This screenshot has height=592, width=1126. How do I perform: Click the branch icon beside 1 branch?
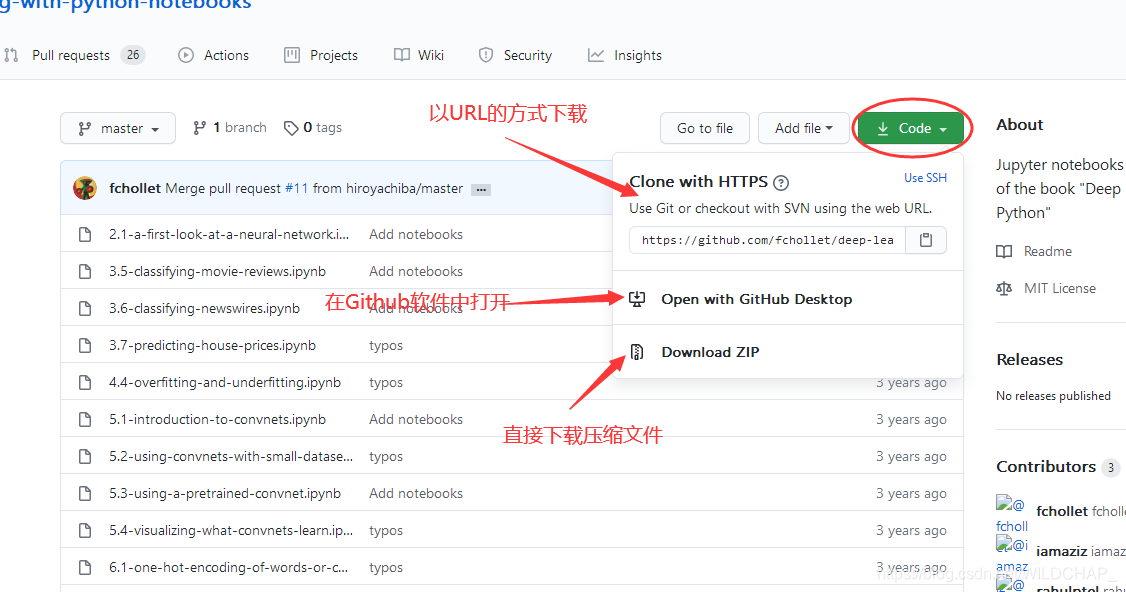[200, 128]
